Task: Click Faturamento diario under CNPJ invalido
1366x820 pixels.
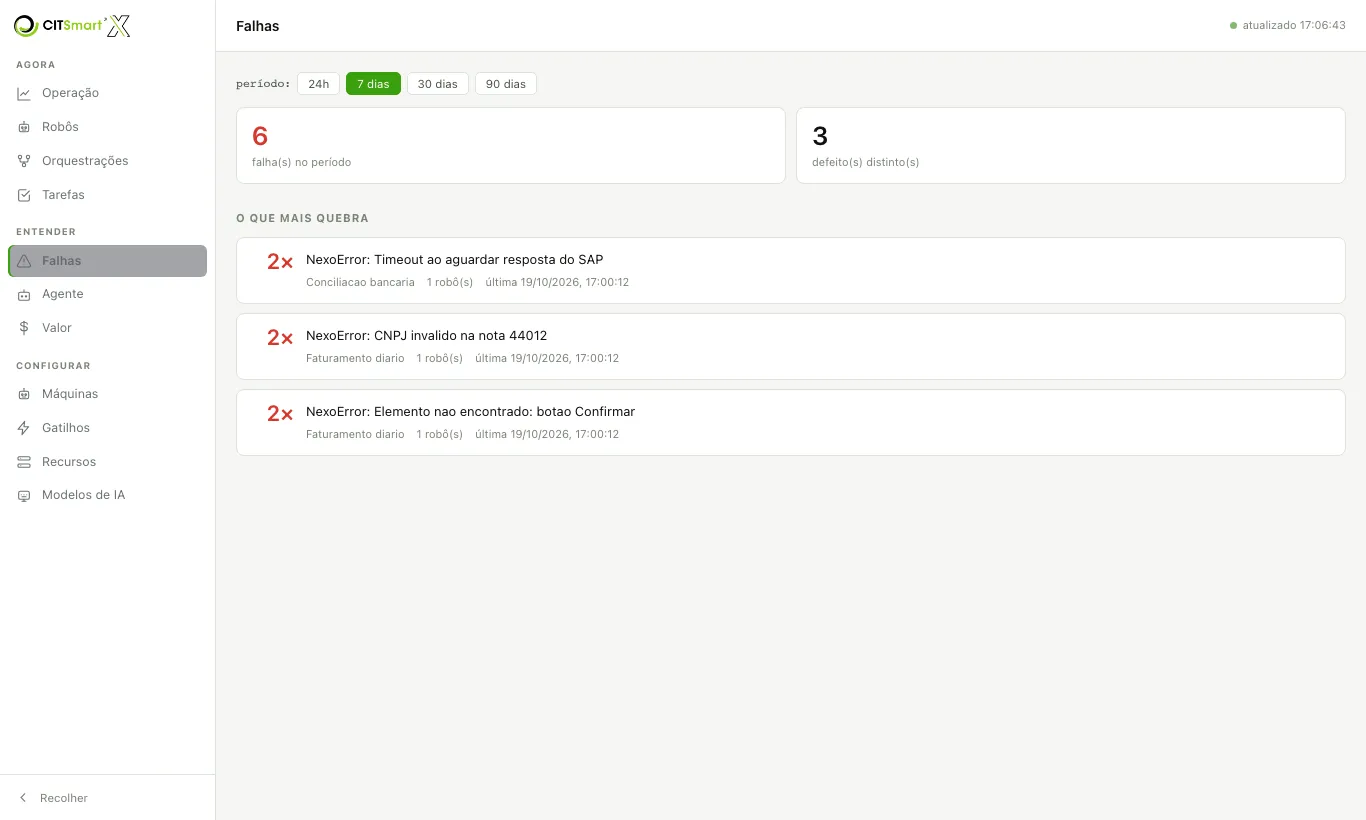Action: (355, 358)
